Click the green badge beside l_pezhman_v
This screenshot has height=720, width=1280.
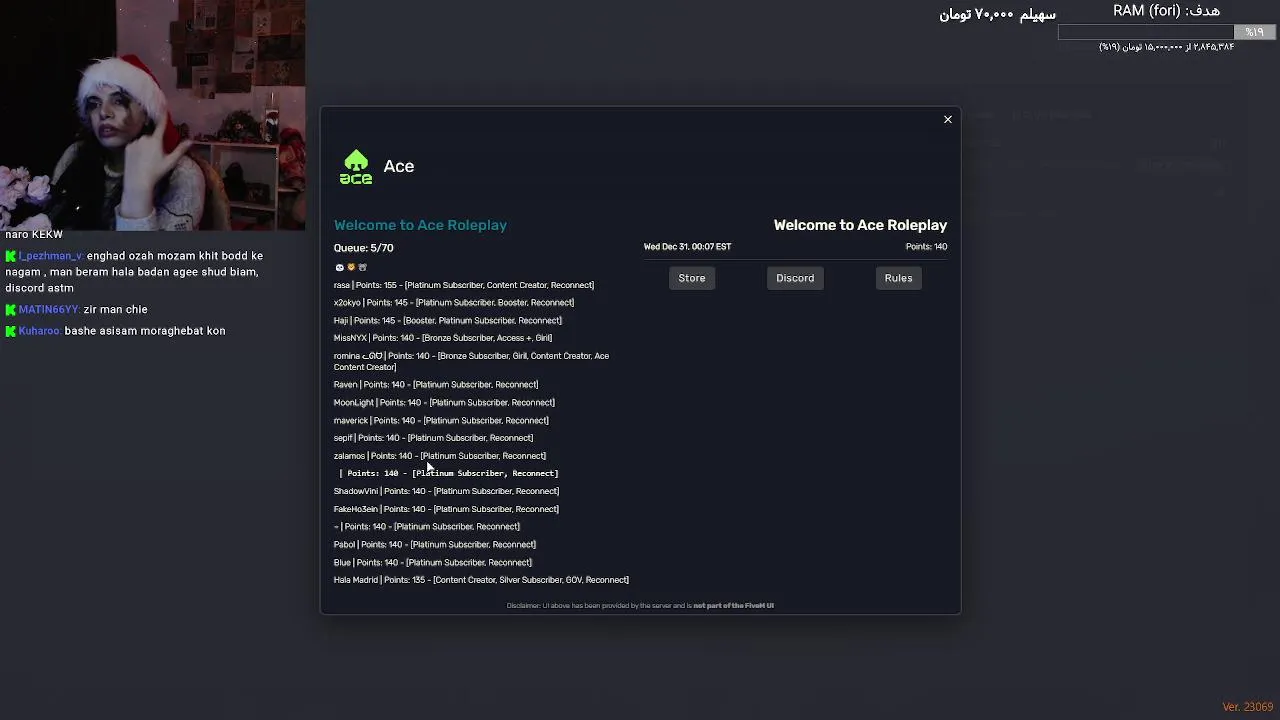(11, 257)
